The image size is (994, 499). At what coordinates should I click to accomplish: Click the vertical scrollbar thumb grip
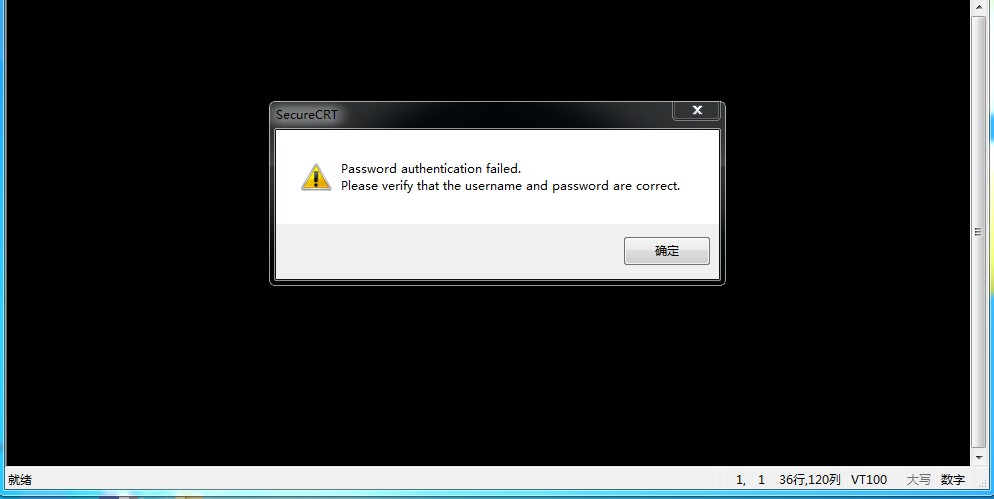coord(979,232)
